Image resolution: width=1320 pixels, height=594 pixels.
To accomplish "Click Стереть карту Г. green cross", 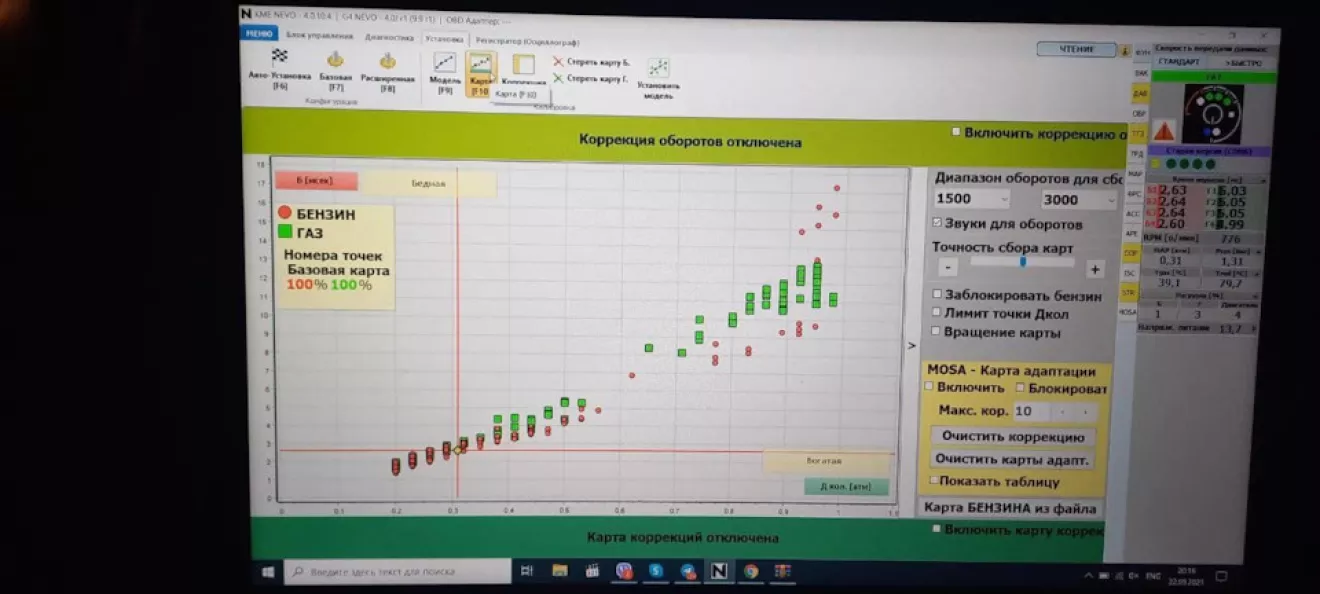I will (558, 78).
